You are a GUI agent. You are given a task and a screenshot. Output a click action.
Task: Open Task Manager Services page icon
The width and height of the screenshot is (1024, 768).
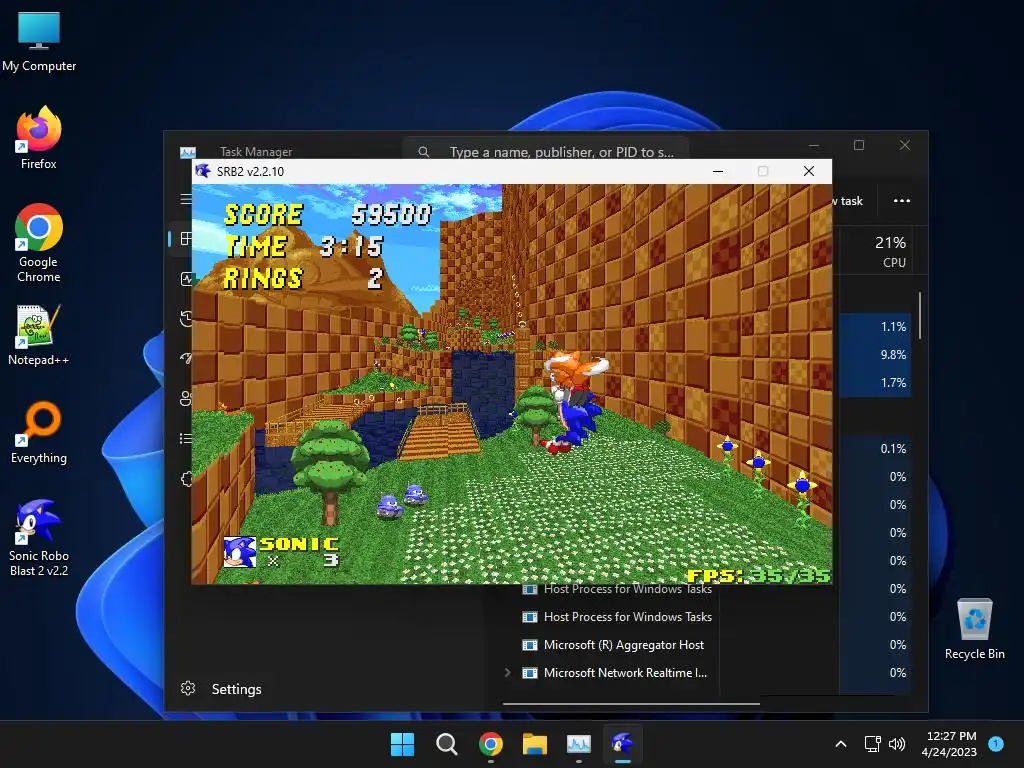[x=186, y=479]
